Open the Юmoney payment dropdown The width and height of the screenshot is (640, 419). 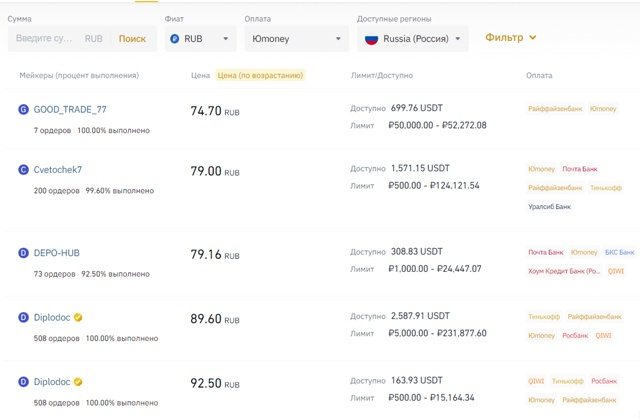pyautogui.click(x=296, y=39)
